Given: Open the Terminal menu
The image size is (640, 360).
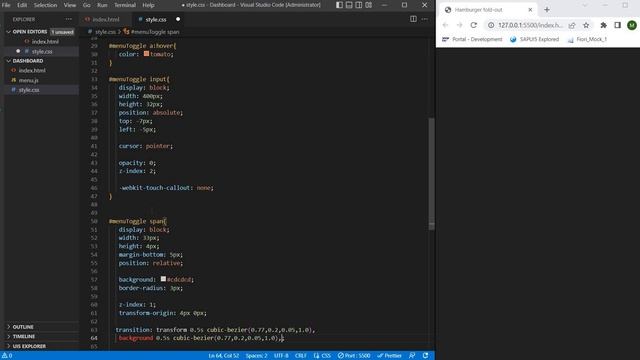Looking at the screenshot, I should point(125,5).
